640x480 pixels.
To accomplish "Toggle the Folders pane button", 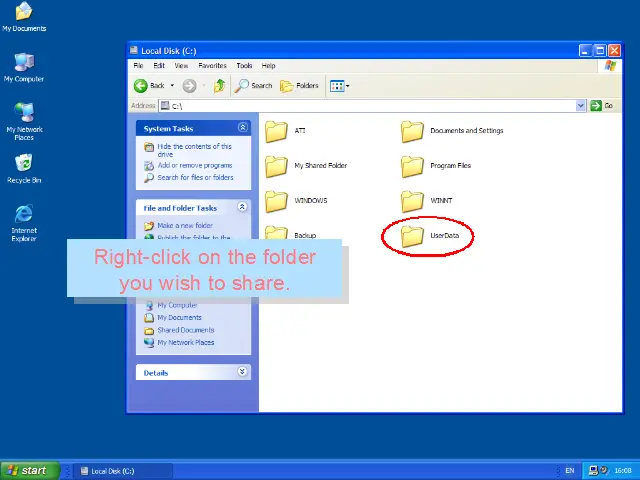I will [x=299, y=86].
